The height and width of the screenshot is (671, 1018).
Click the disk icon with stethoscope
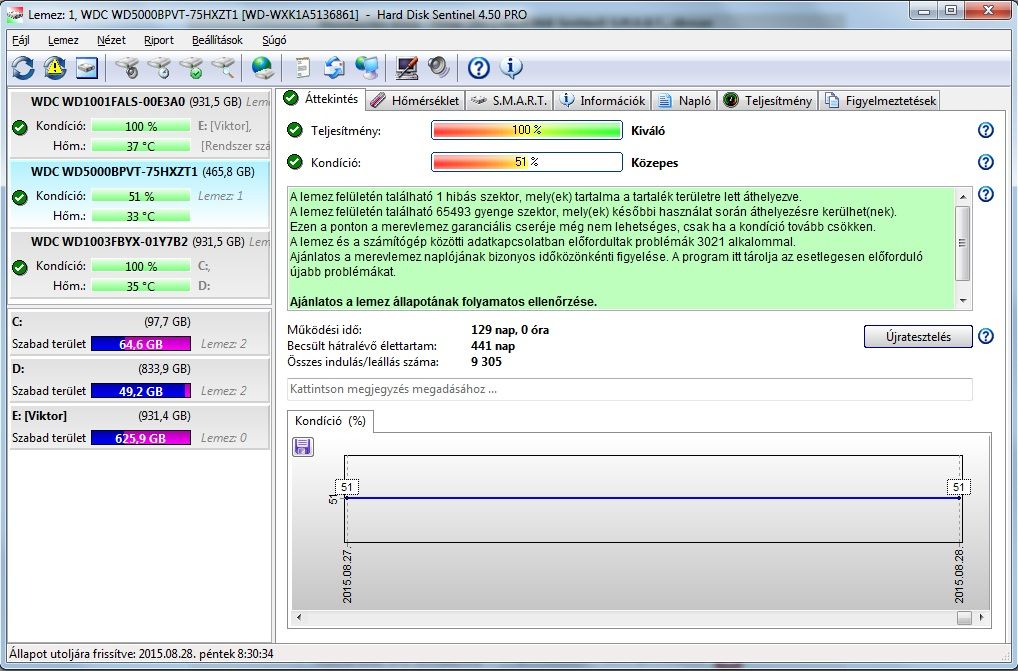click(x=127, y=67)
